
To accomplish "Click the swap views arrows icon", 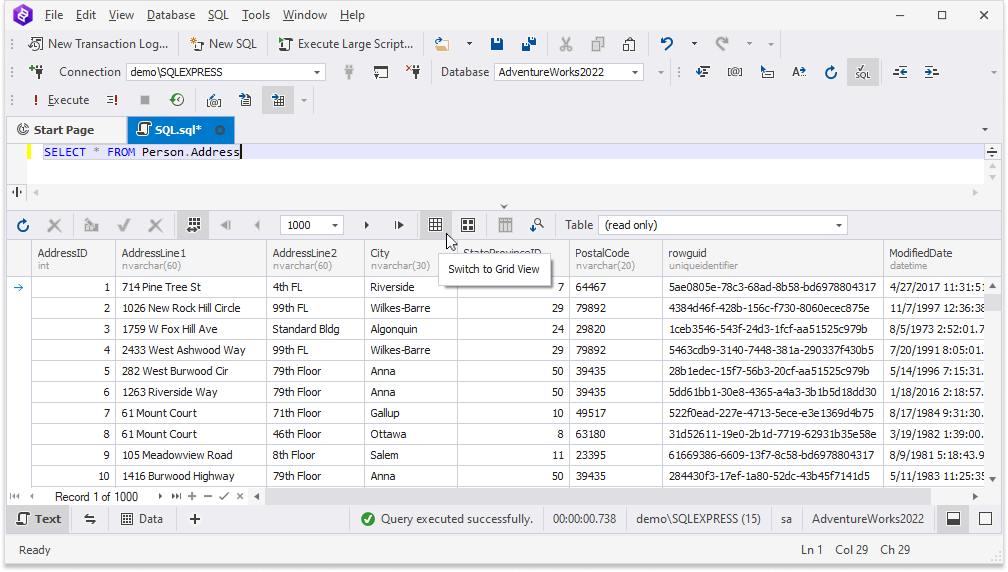I will (90, 519).
